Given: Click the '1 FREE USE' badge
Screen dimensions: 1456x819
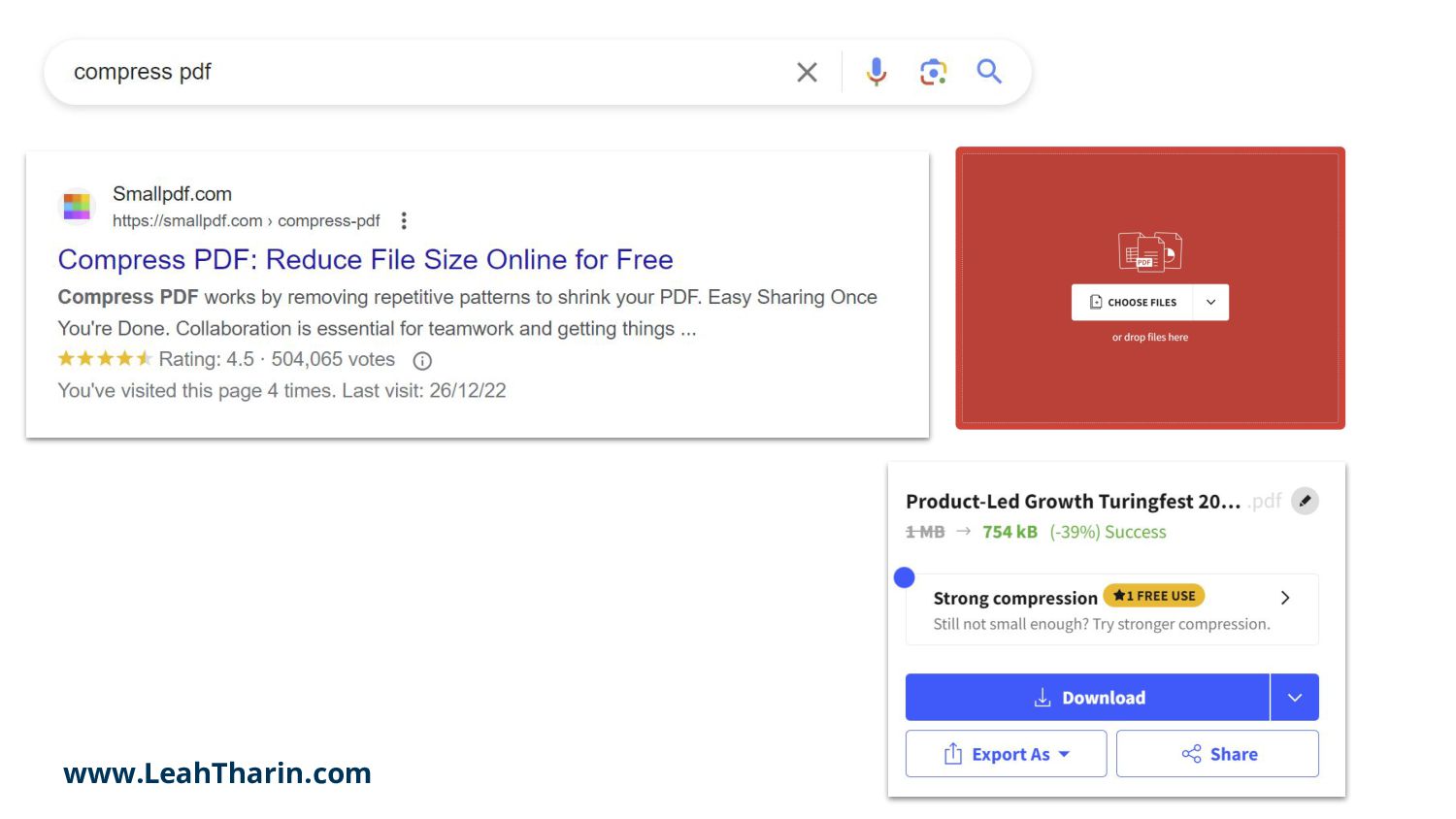Looking at the screenshot, I should pyautogui.click(x=1154, y=596).
